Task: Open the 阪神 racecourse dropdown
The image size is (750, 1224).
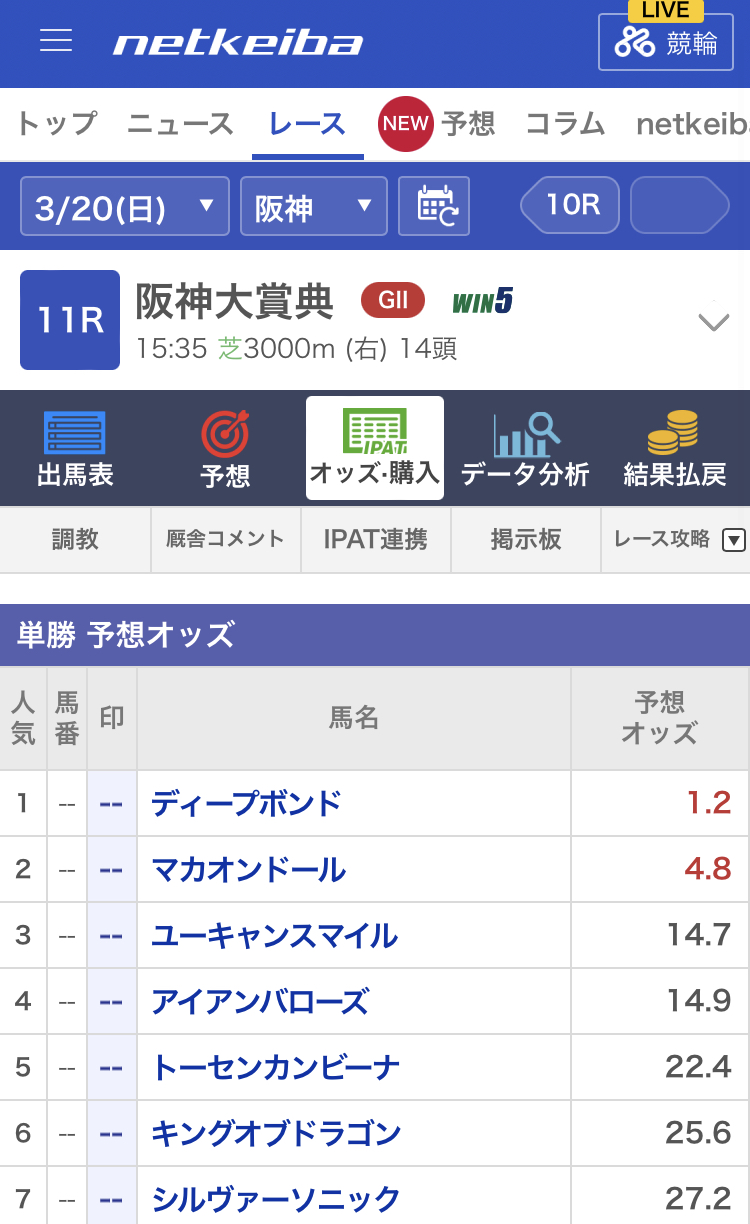Action: 313,207
